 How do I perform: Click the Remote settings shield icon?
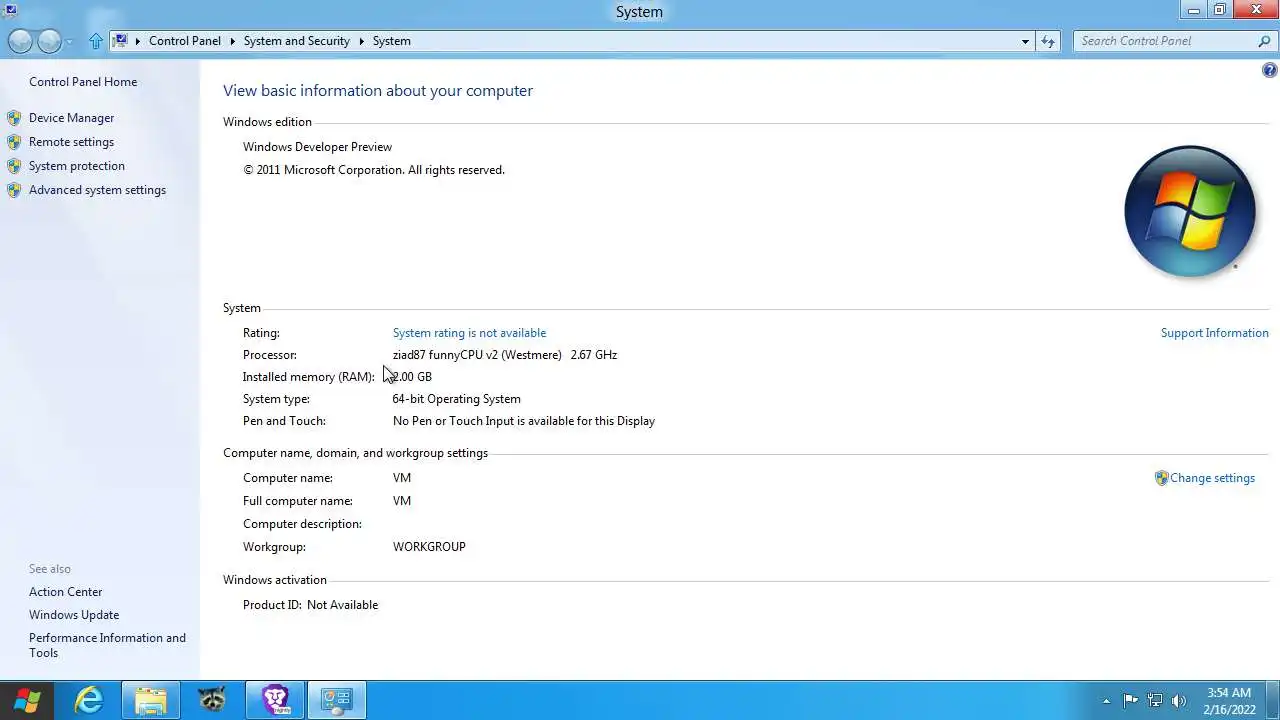(14, 142)
